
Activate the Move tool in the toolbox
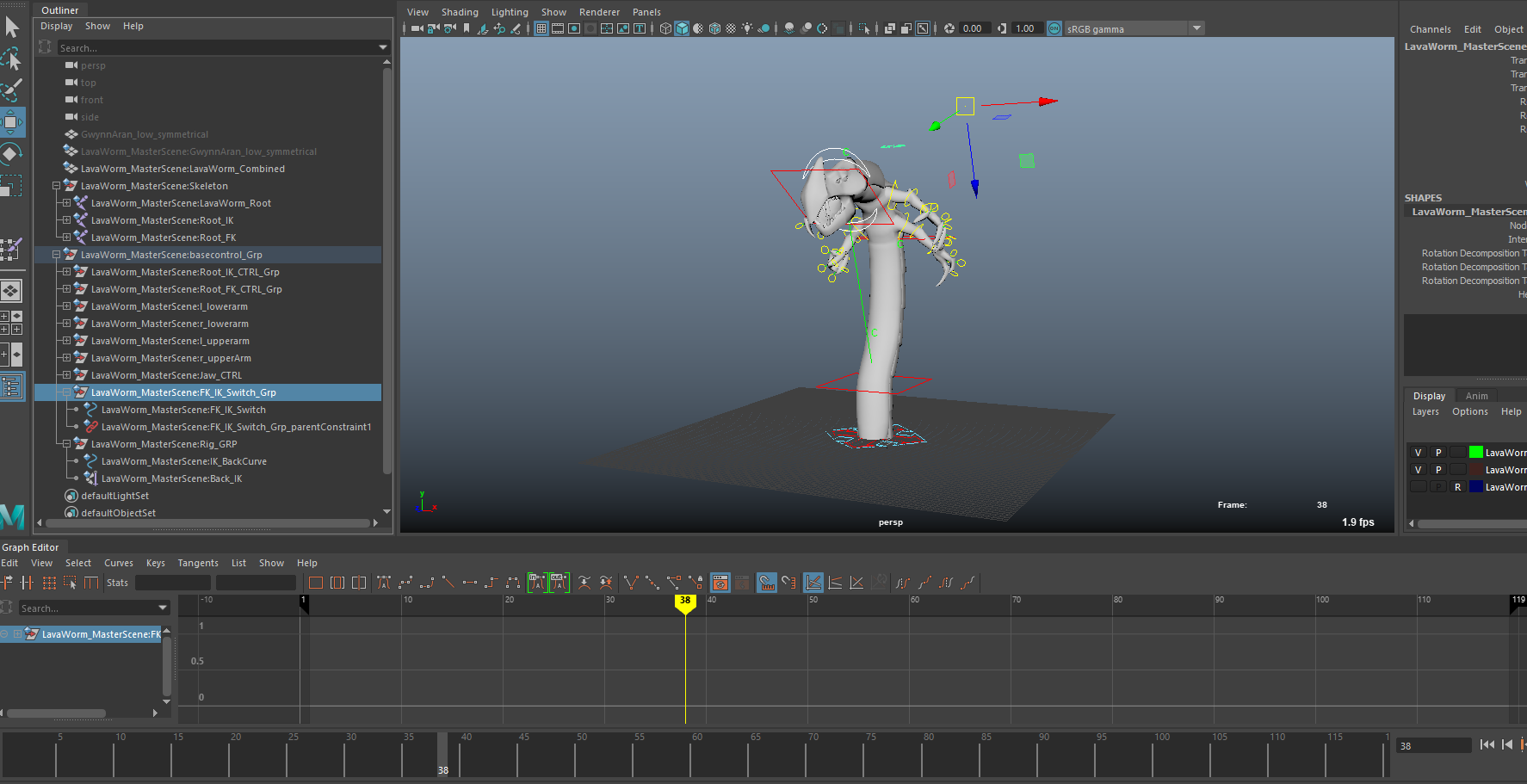11,122
